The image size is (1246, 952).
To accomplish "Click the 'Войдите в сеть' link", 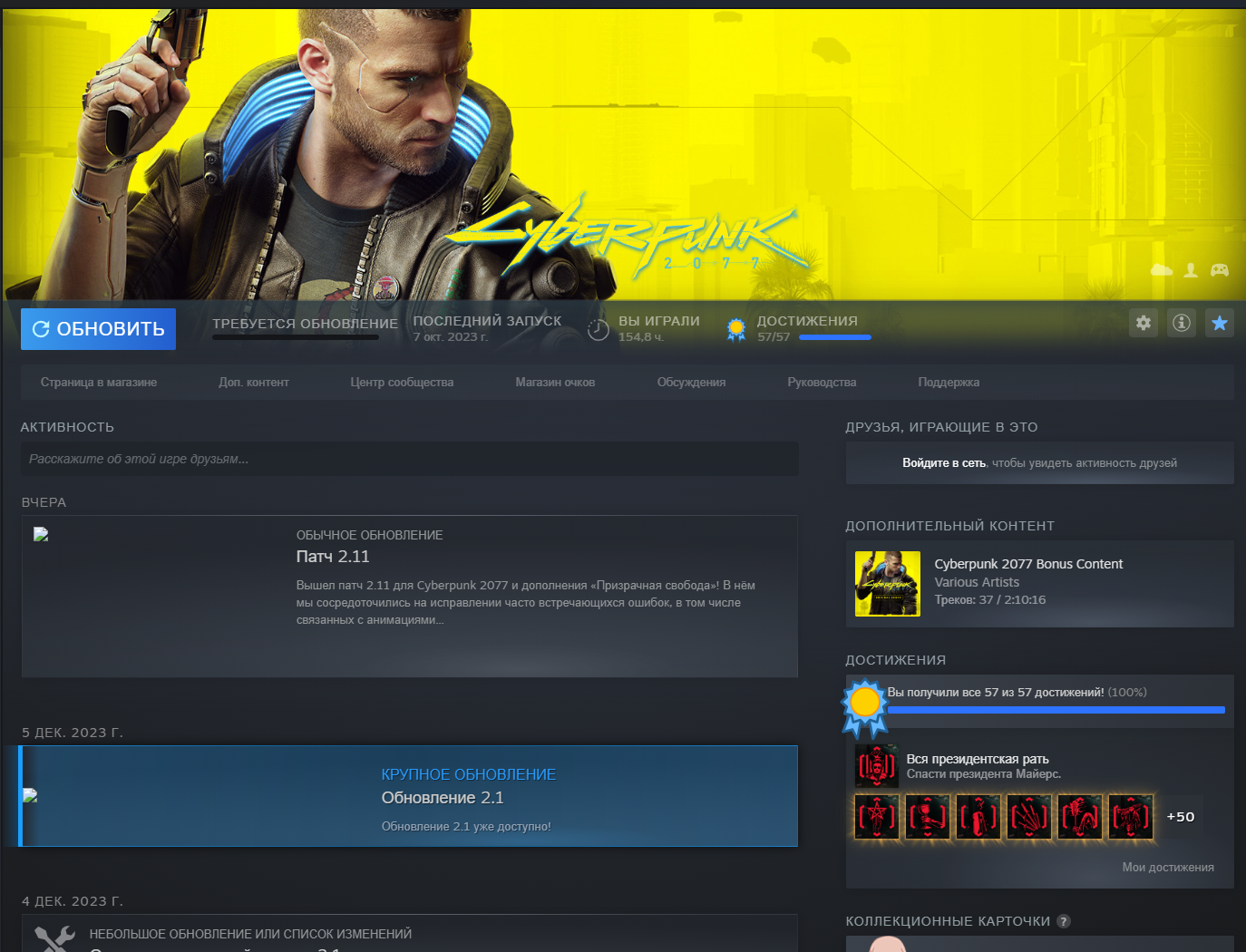I will coord(943,463).
